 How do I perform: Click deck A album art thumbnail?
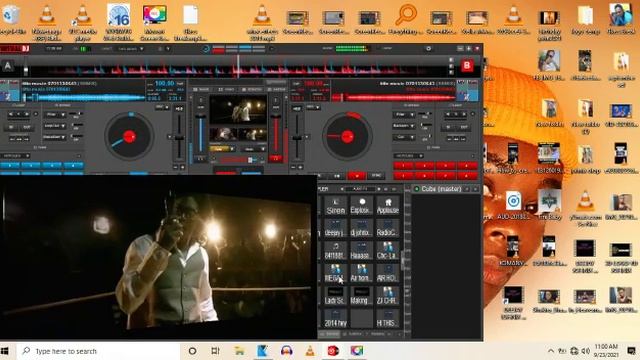(9, 91)
